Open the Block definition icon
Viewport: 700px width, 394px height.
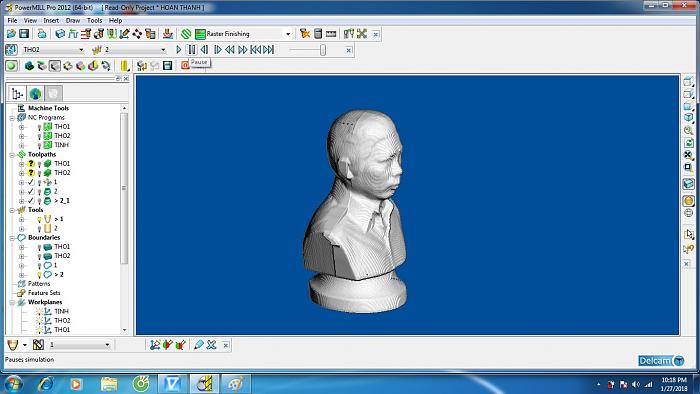pyautogui.click(x=60, y=33)
